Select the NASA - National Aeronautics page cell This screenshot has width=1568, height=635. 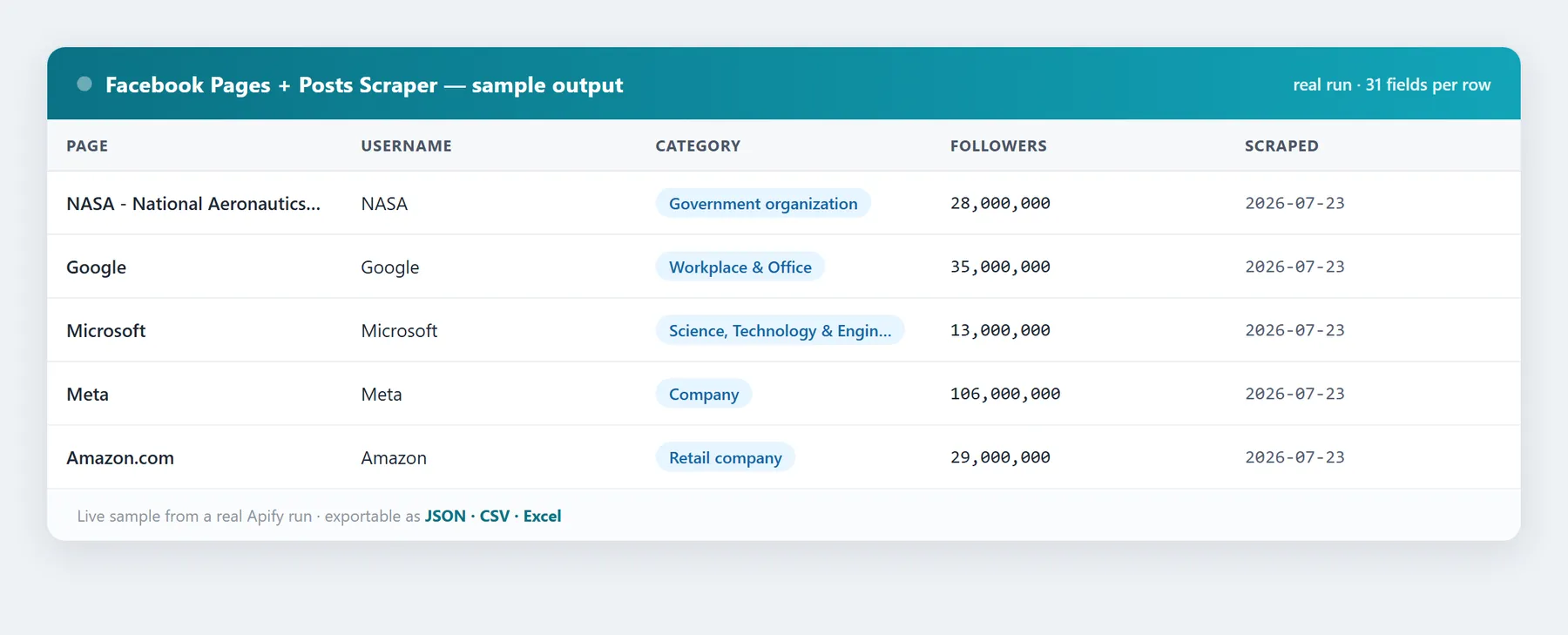point(193,203)
